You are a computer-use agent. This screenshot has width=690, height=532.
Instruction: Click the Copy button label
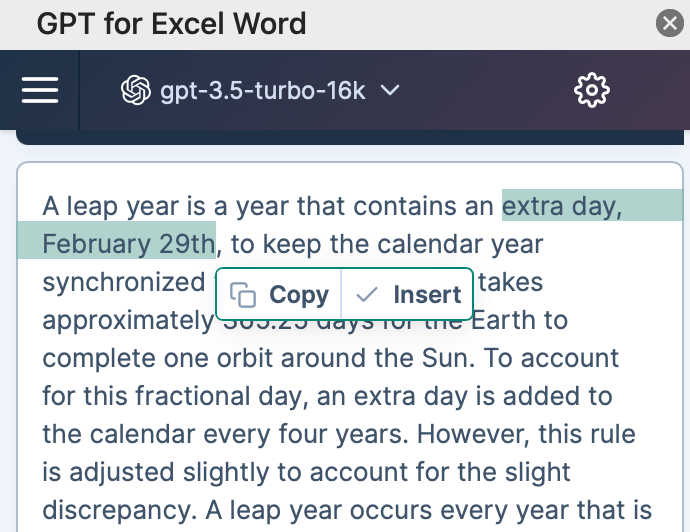click(299, 294)
